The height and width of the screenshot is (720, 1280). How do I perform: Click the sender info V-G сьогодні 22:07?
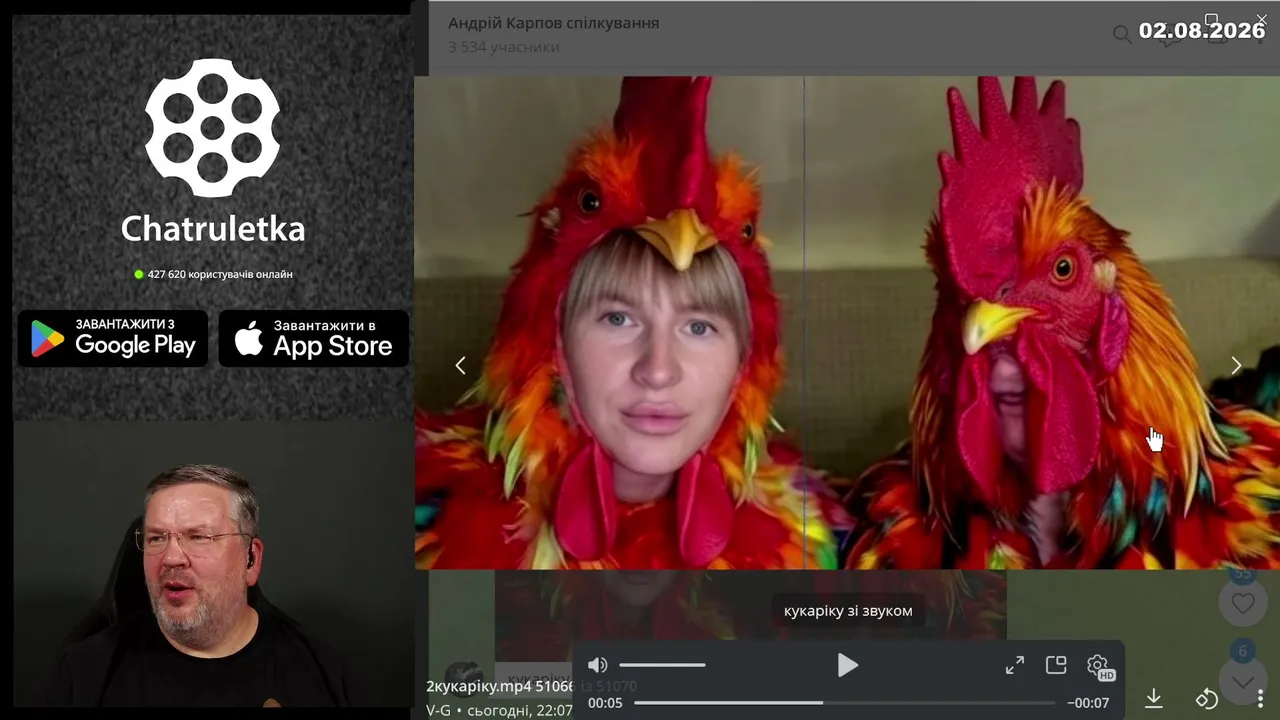499,710
